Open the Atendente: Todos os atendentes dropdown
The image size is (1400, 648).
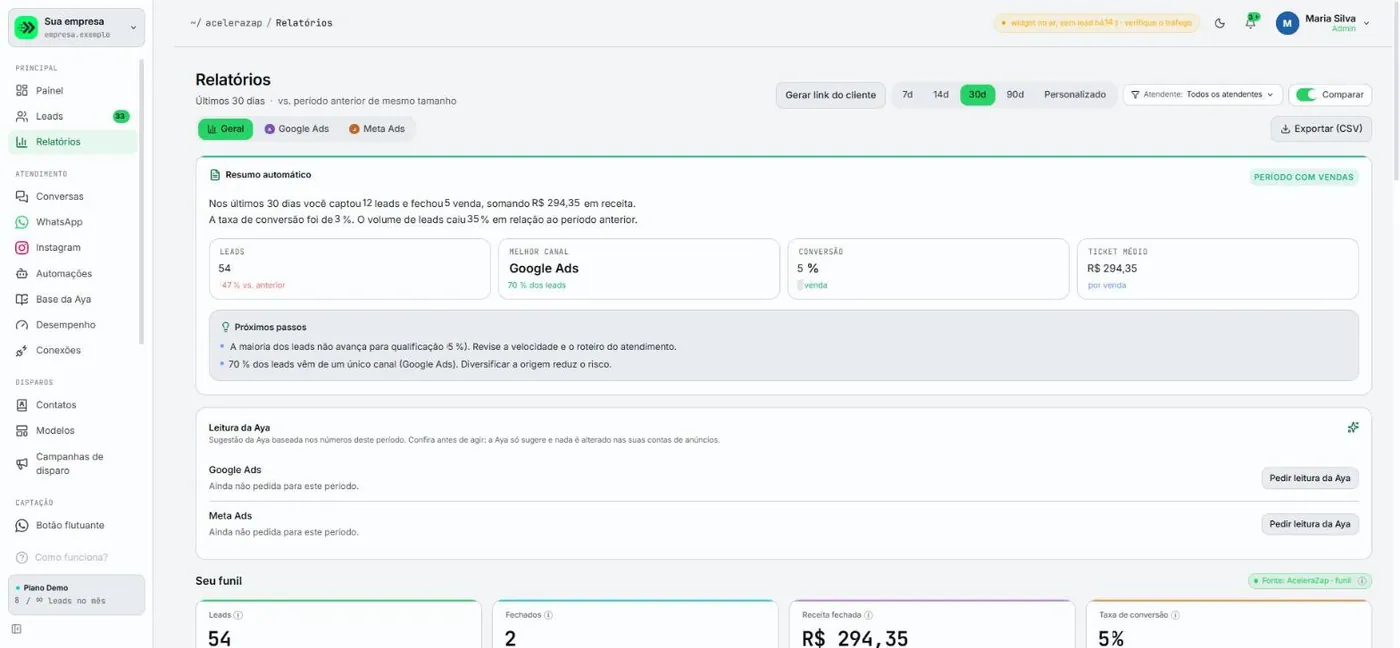coord(1203,95)
